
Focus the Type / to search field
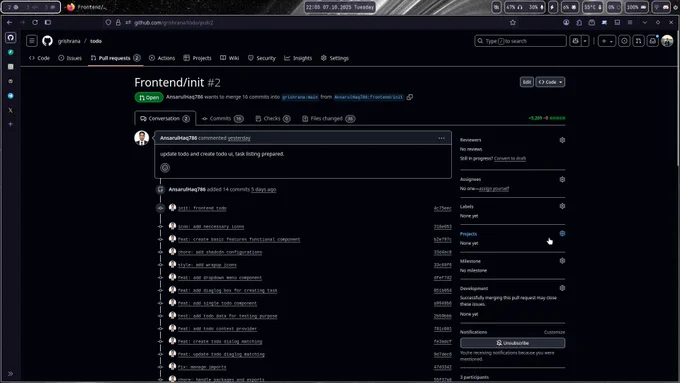(x=520, y=41)
